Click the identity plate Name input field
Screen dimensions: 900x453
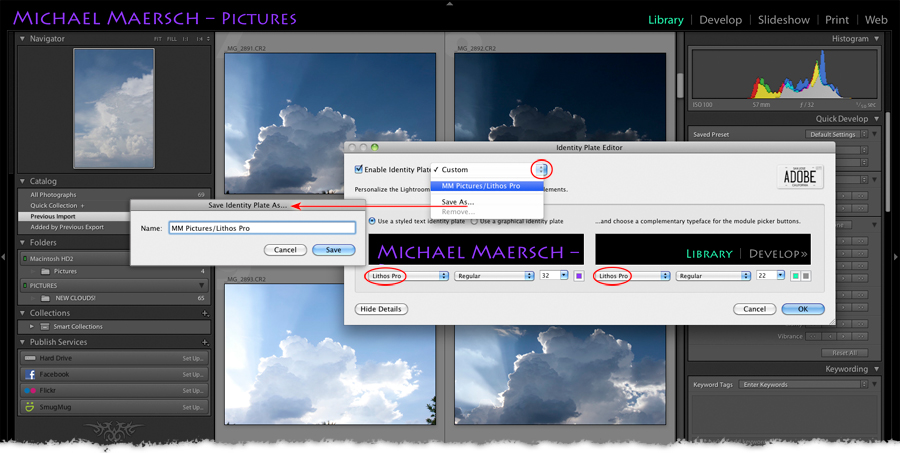click(x=262, y=229)
